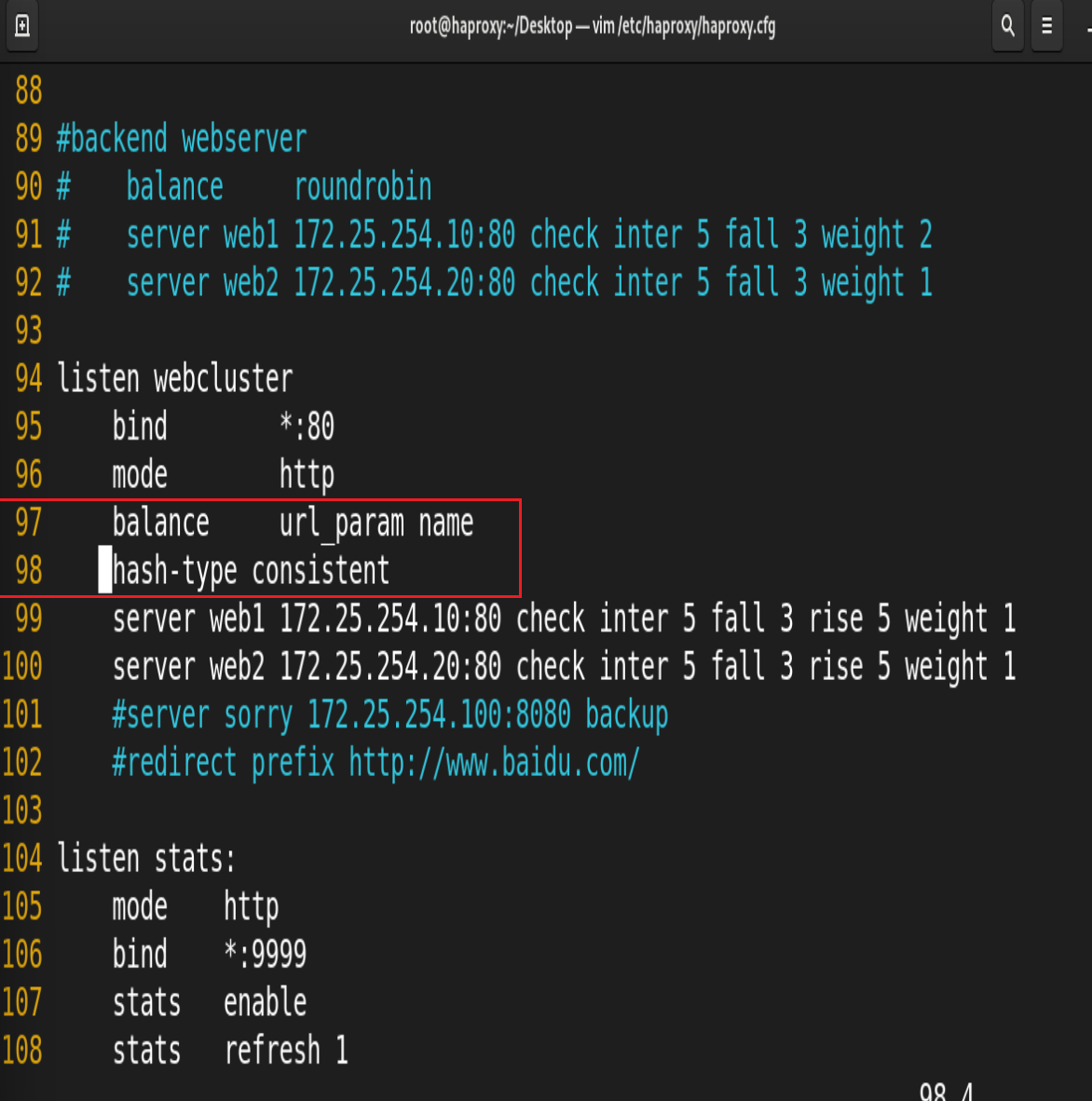Click empty line number 103

pyautogui.click(x=22, y=810)
